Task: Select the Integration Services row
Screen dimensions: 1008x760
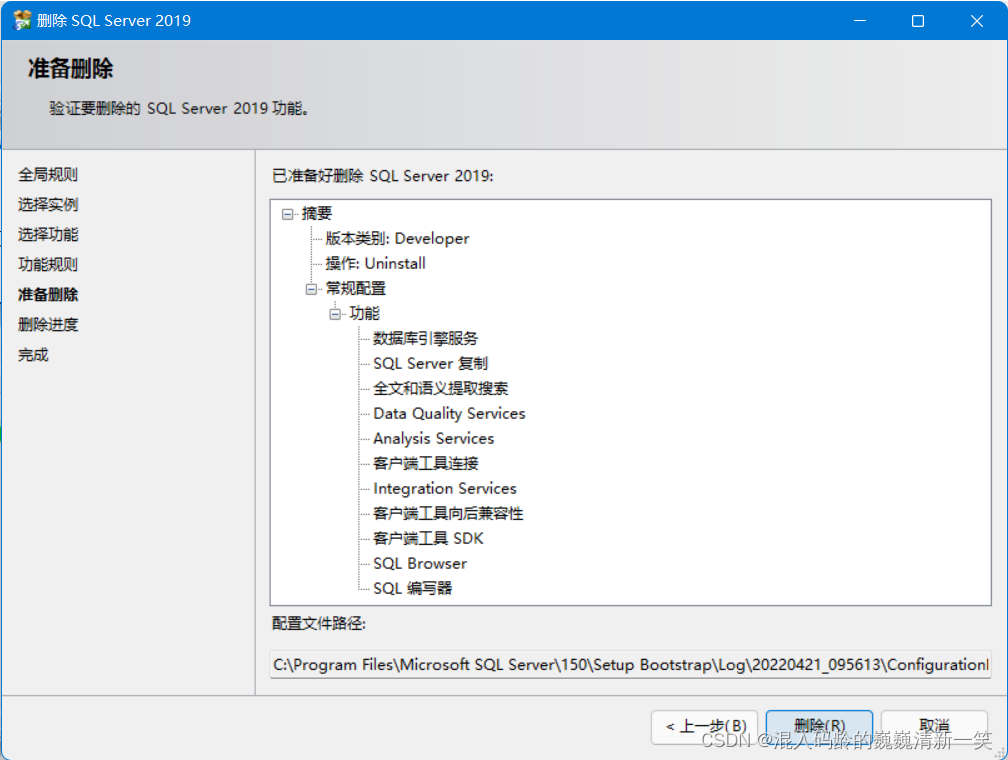Action: tap(445, 489)
